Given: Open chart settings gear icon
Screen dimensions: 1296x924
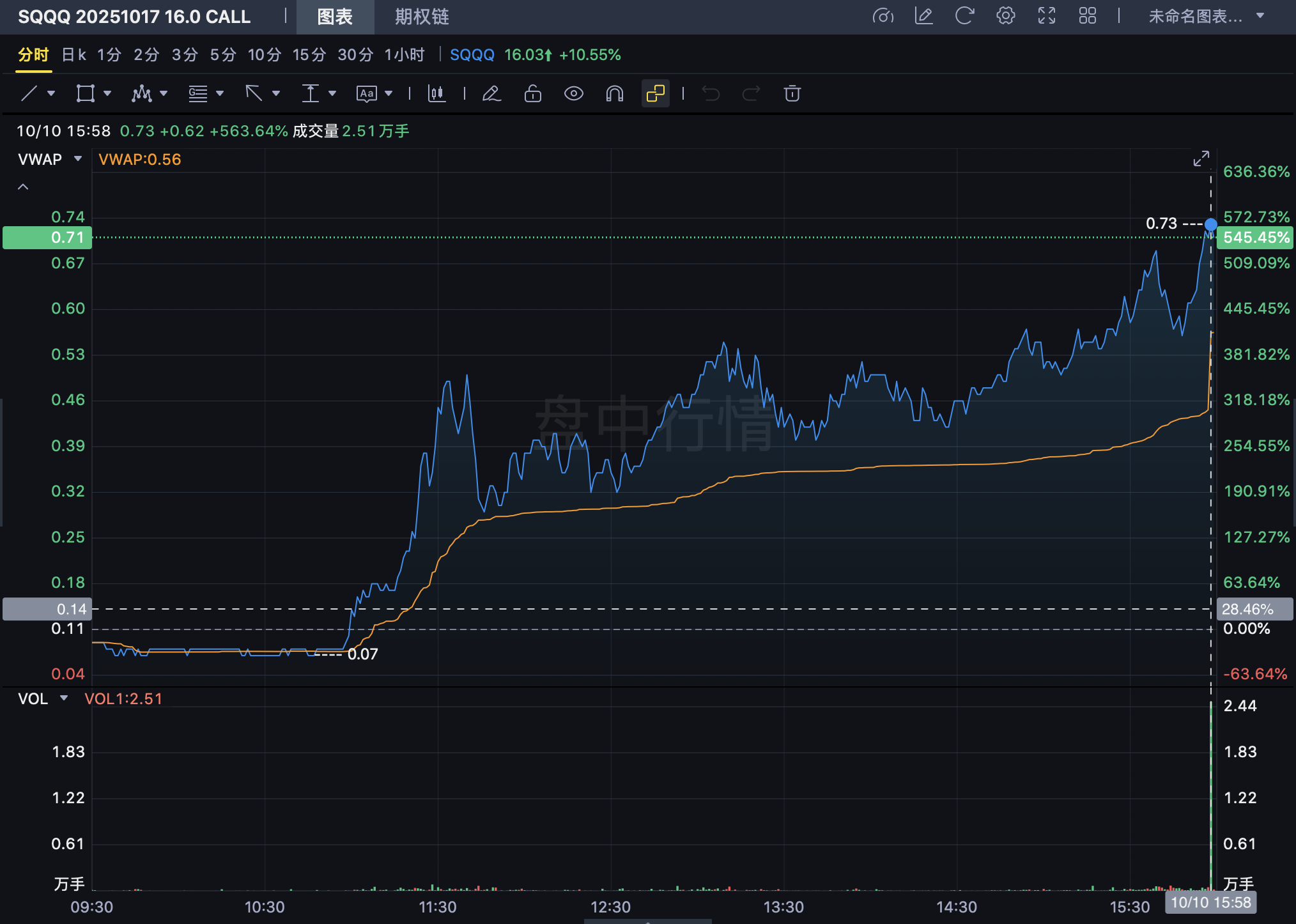Looking at the screenshot, I should pyautogui.click(x=1005, y=16).
